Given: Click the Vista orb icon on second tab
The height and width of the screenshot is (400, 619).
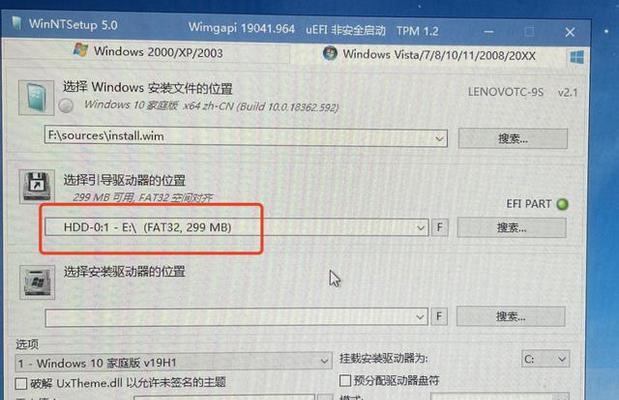Looking at the screenshot, I should pos(330,53).
